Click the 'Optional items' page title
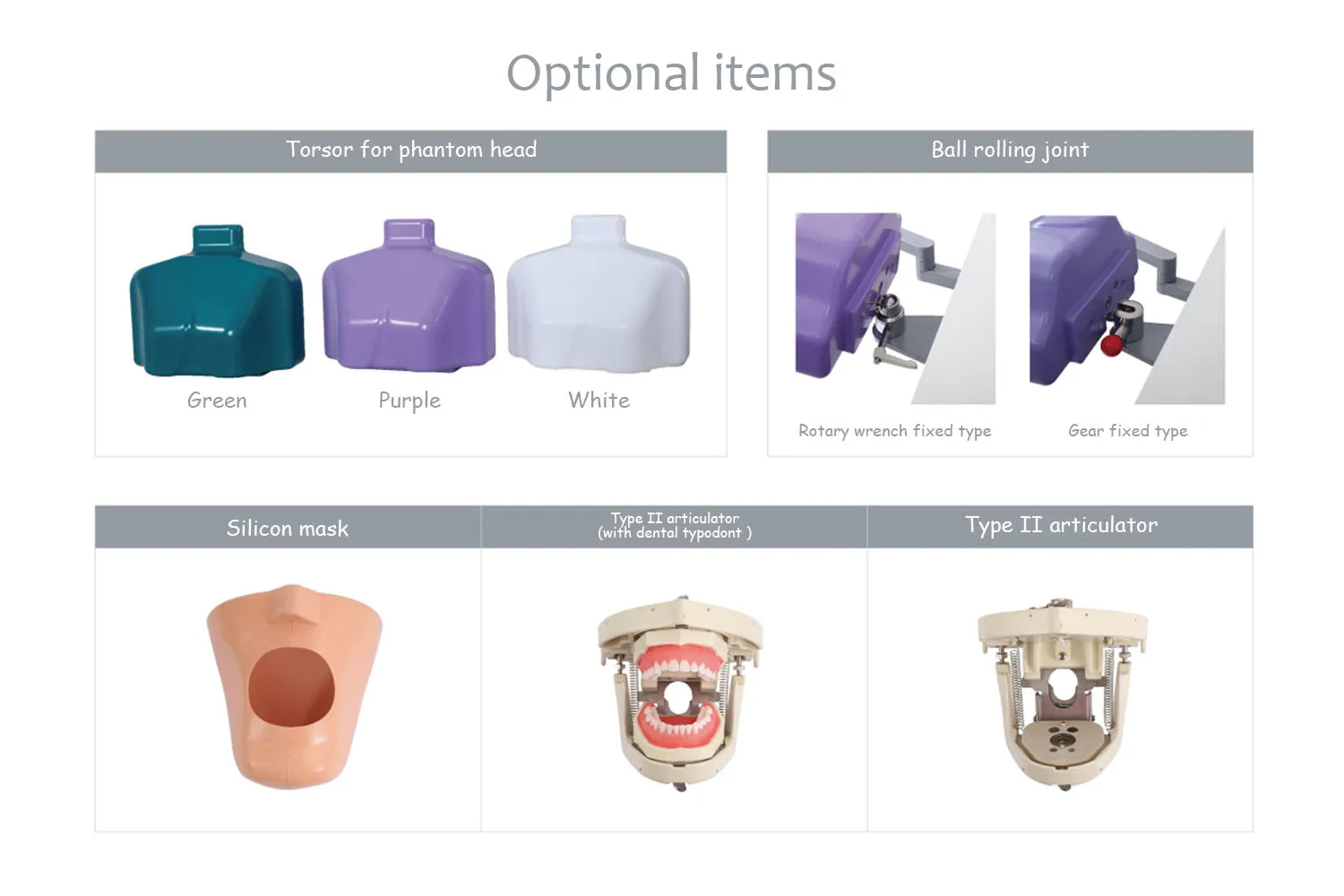This screenshot has height=896, width=1344. tap(671, 73)
